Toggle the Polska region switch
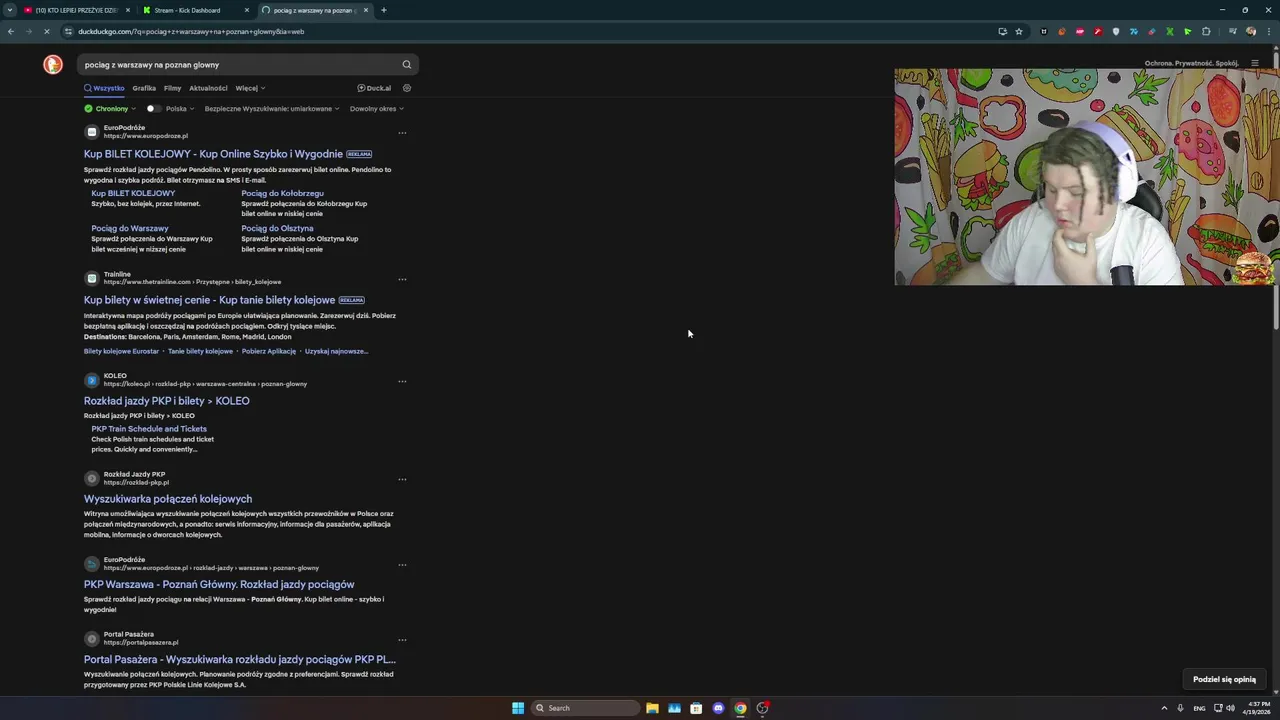The width and height of the screenshot is (1280, 720). click(153, 108)
